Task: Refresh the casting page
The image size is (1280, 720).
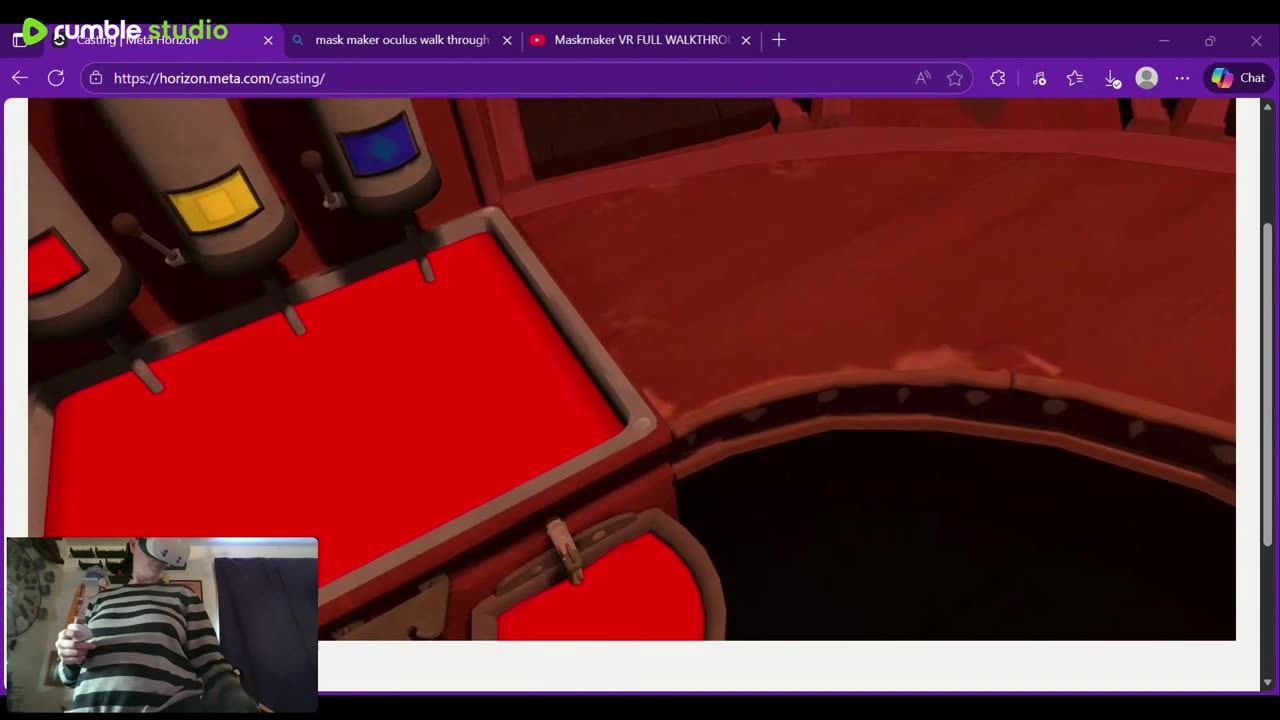Action: (56, 78)
